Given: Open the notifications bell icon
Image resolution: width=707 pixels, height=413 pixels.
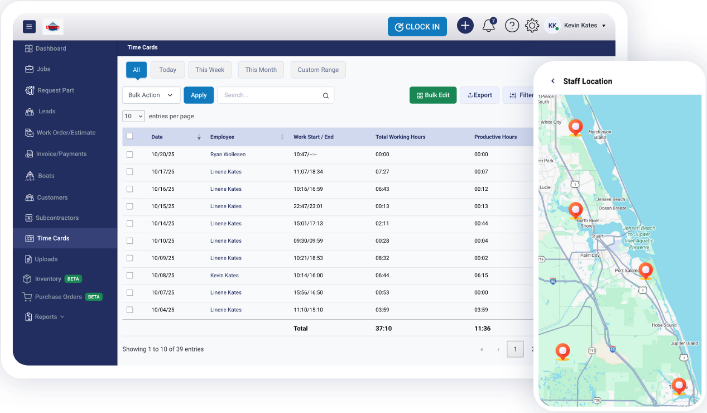Looking at the screenshot, I should [489, 26].
